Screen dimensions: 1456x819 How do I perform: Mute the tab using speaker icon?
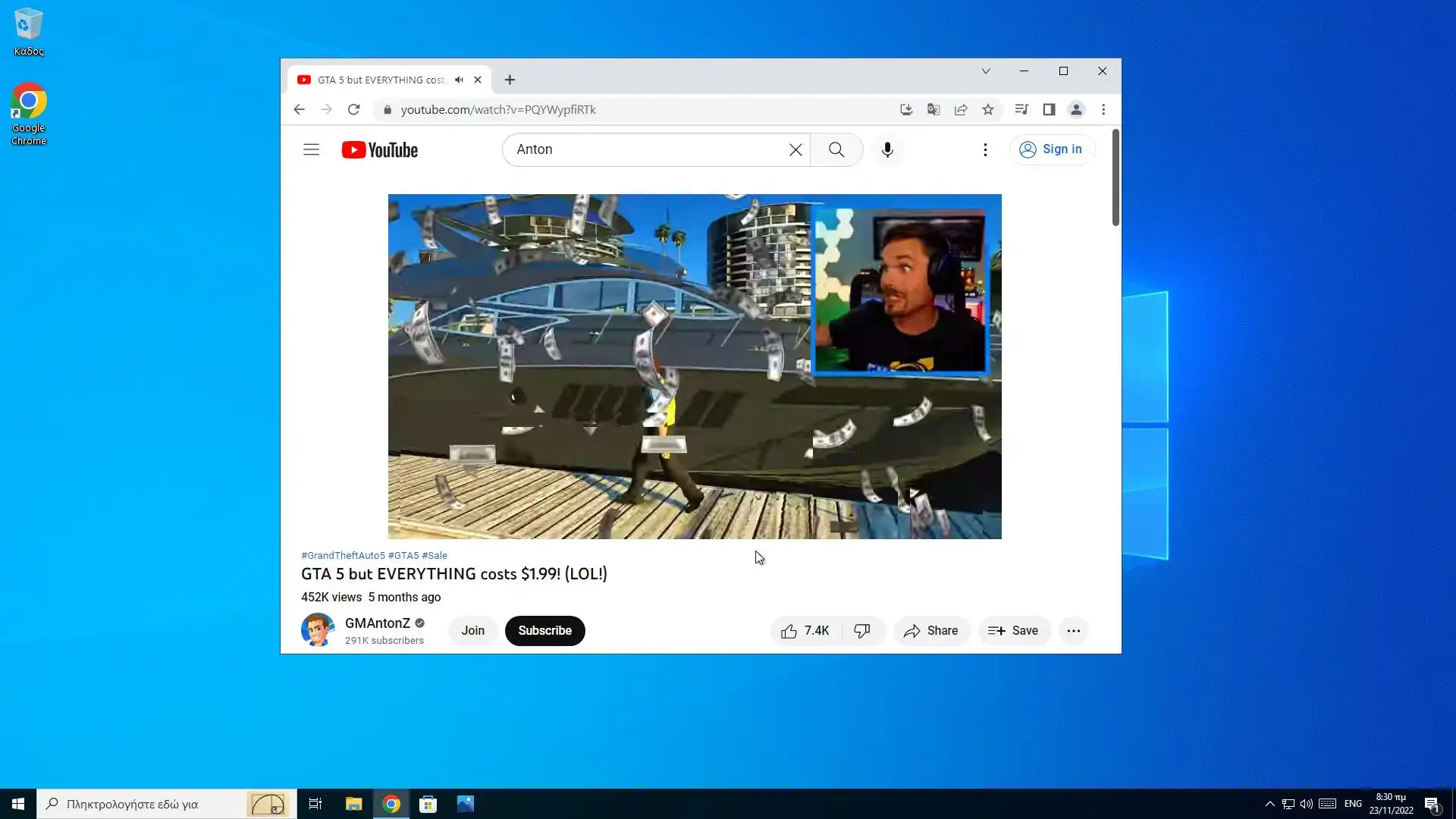(x=459, y=80)
